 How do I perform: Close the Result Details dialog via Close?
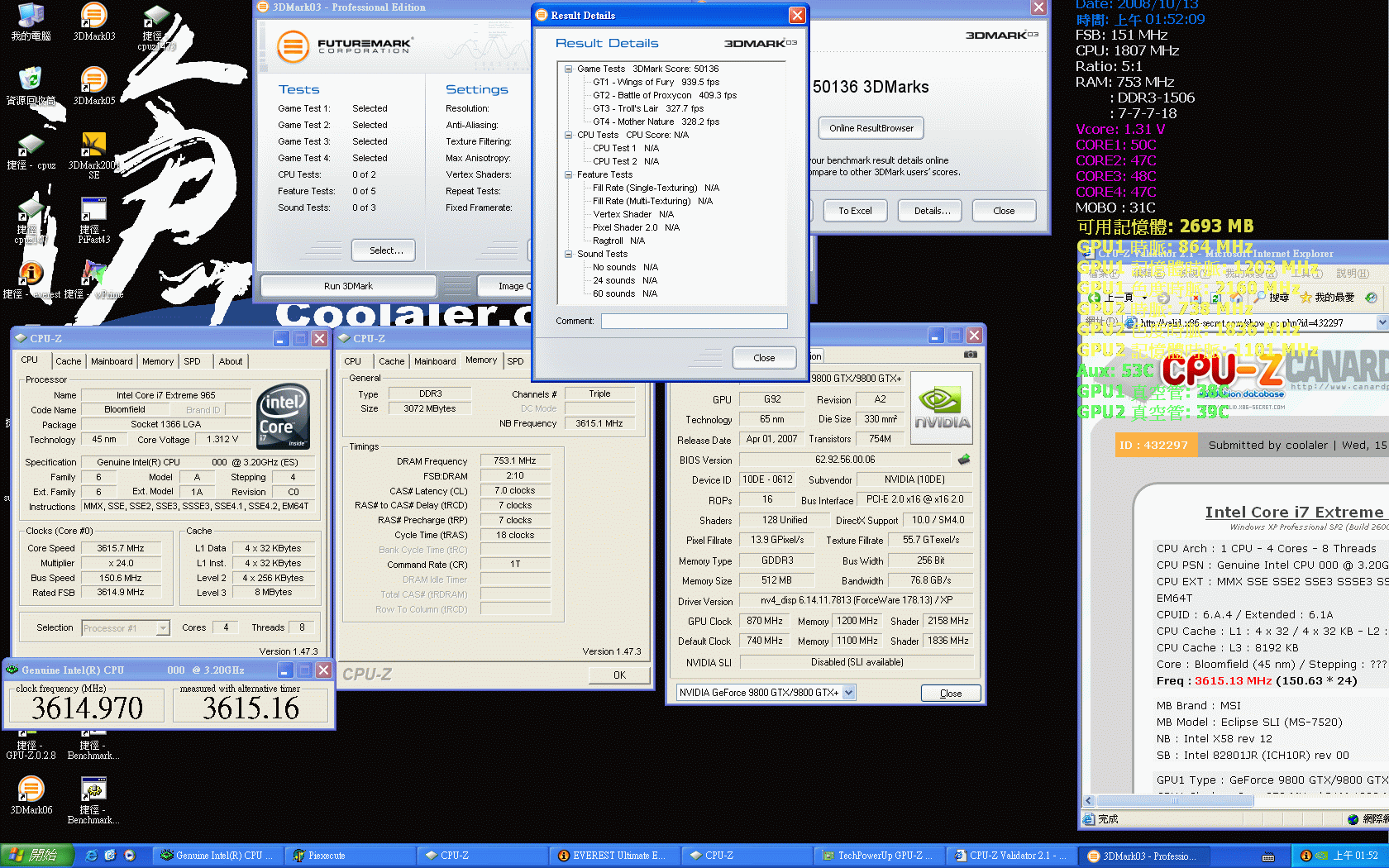[764, 358]
